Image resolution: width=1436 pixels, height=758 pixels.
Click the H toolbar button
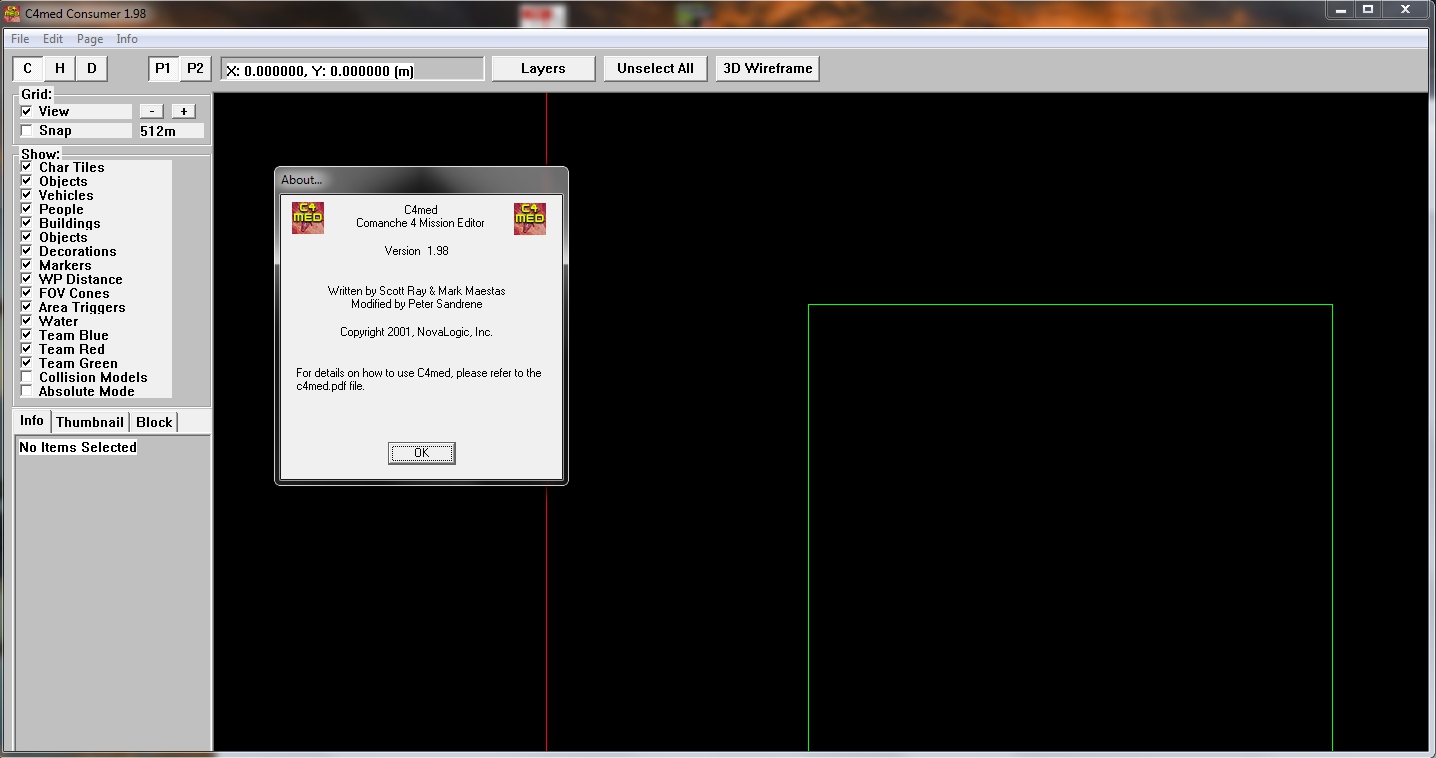[60, 68]
